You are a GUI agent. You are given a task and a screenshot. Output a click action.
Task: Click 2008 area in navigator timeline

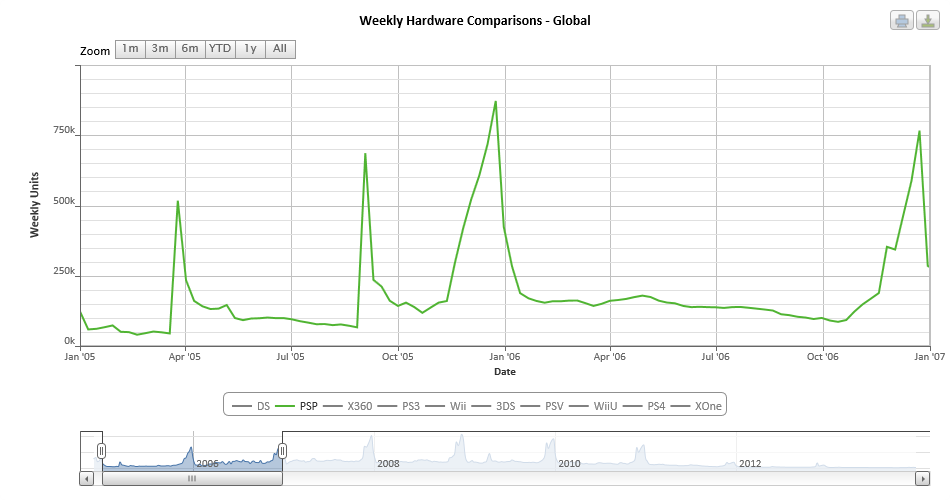388,464
